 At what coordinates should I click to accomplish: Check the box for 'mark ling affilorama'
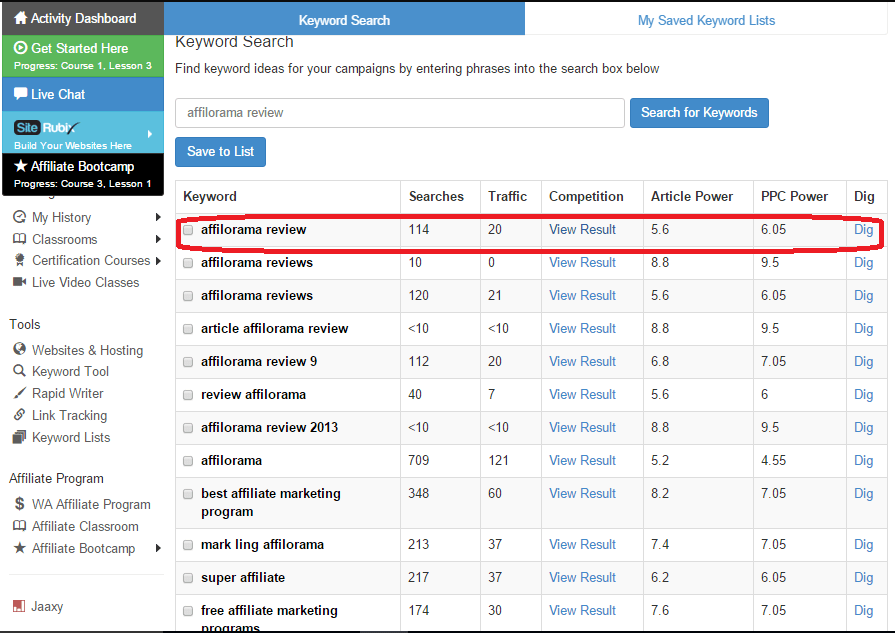pyautogui.click(x=188, y=545)
